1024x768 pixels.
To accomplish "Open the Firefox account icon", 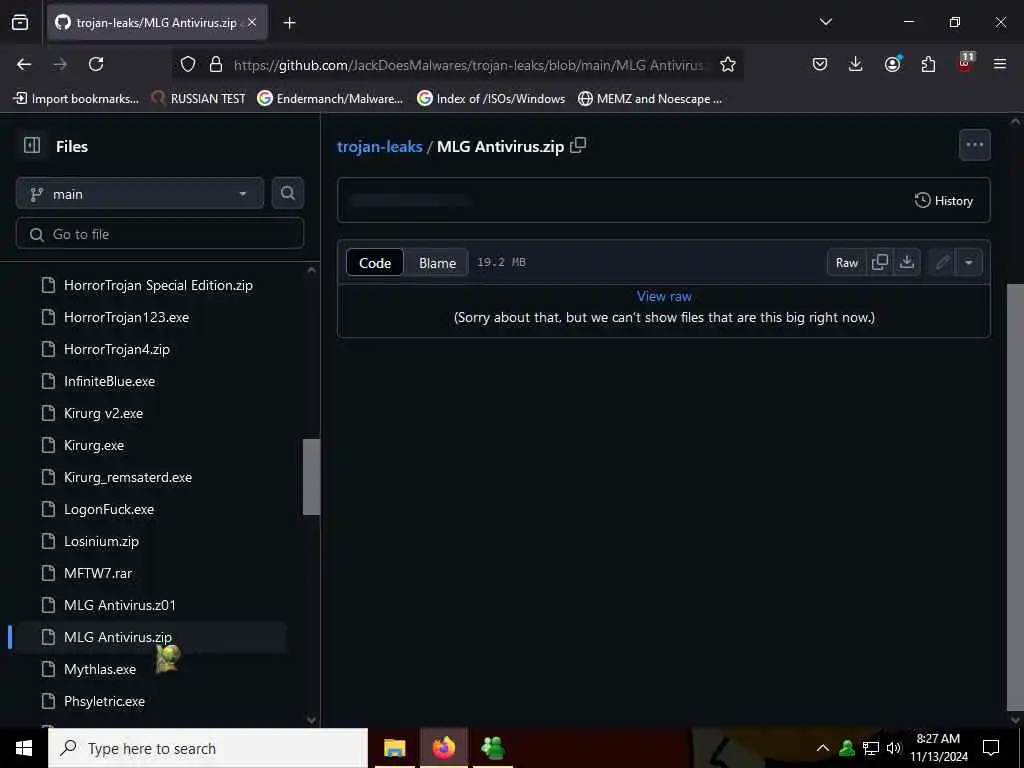I will (x=892, y=64).
